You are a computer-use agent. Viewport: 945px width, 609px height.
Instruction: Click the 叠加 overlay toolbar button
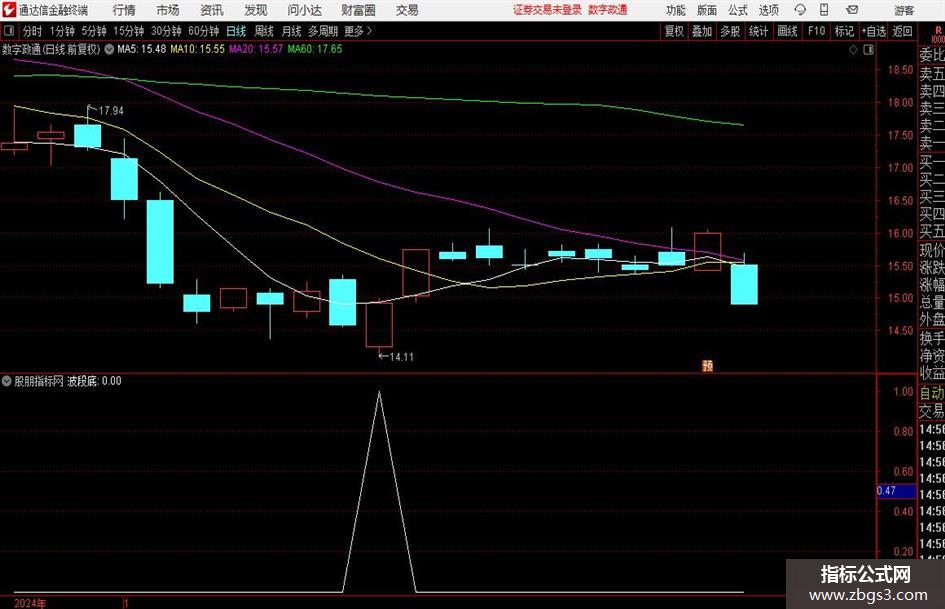coord(702,31)
